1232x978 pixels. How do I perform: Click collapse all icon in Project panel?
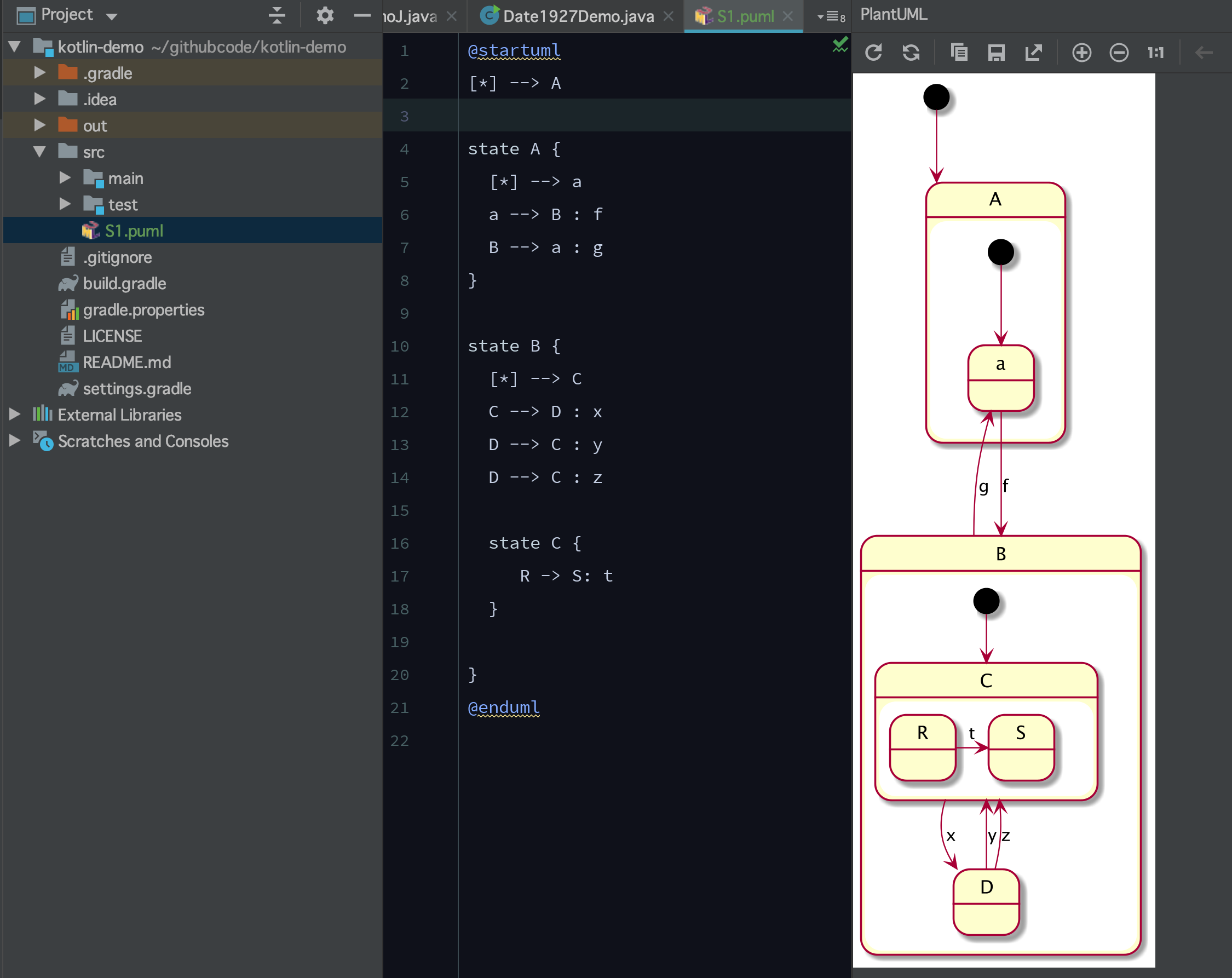point(277,15)
